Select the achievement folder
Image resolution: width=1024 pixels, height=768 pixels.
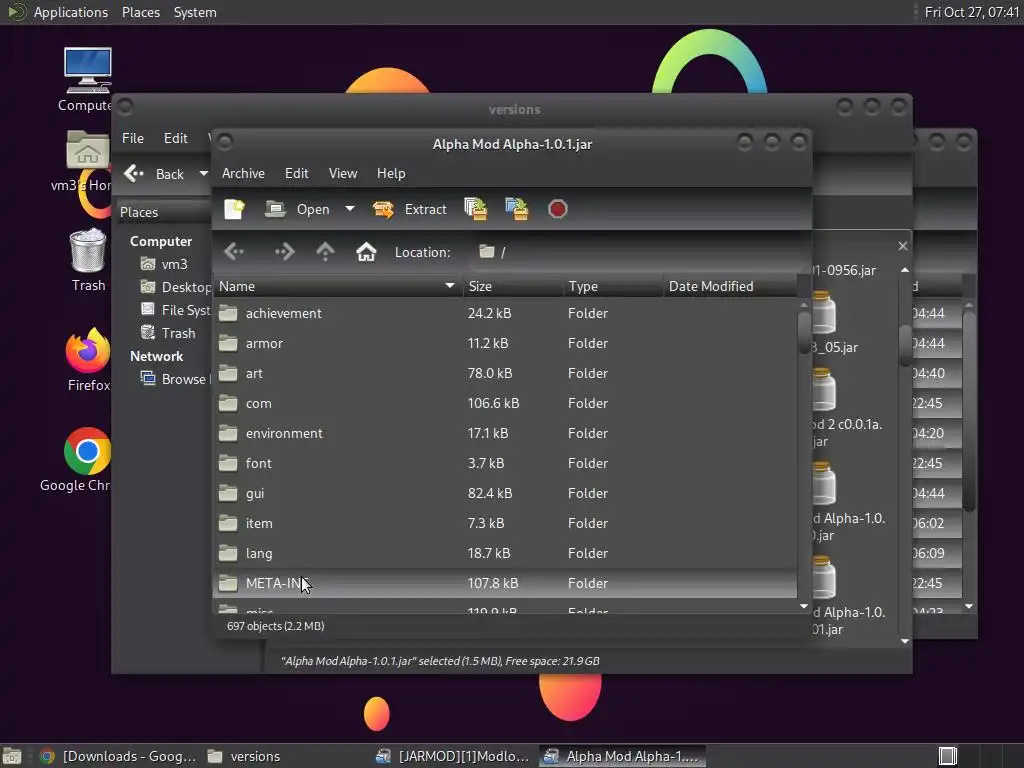[x=505, y=313]
